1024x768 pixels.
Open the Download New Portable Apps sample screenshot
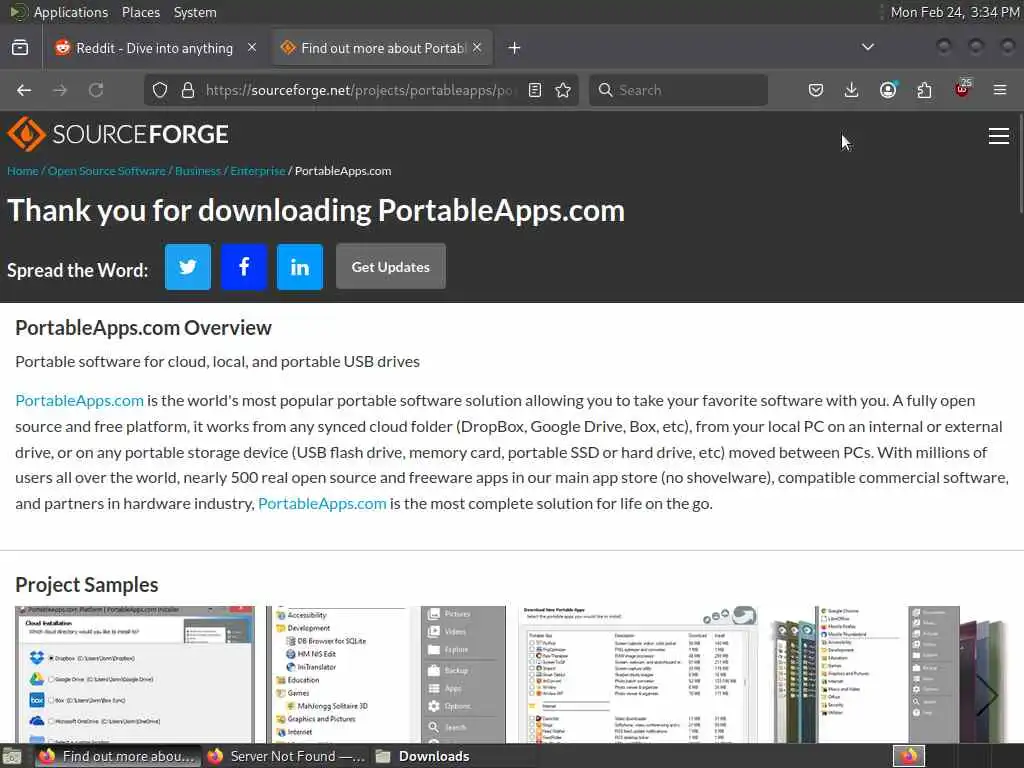click(638, 674)
